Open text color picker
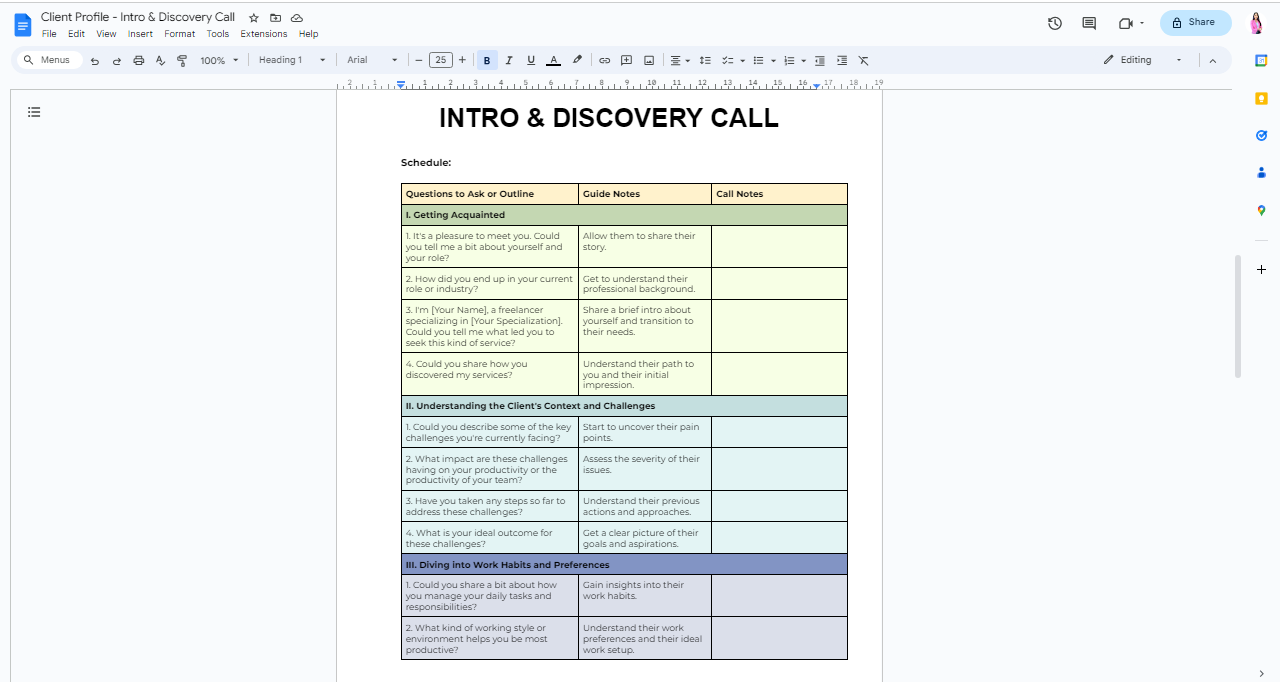The image size is (1280, 682). coord(554,60)
